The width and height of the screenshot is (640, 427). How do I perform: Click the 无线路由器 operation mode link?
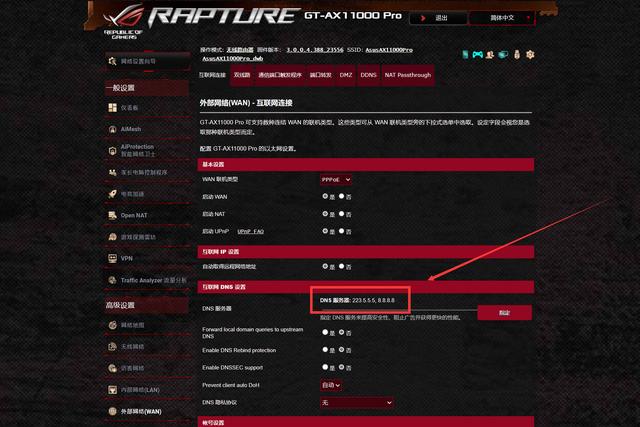tap(240, 50)
